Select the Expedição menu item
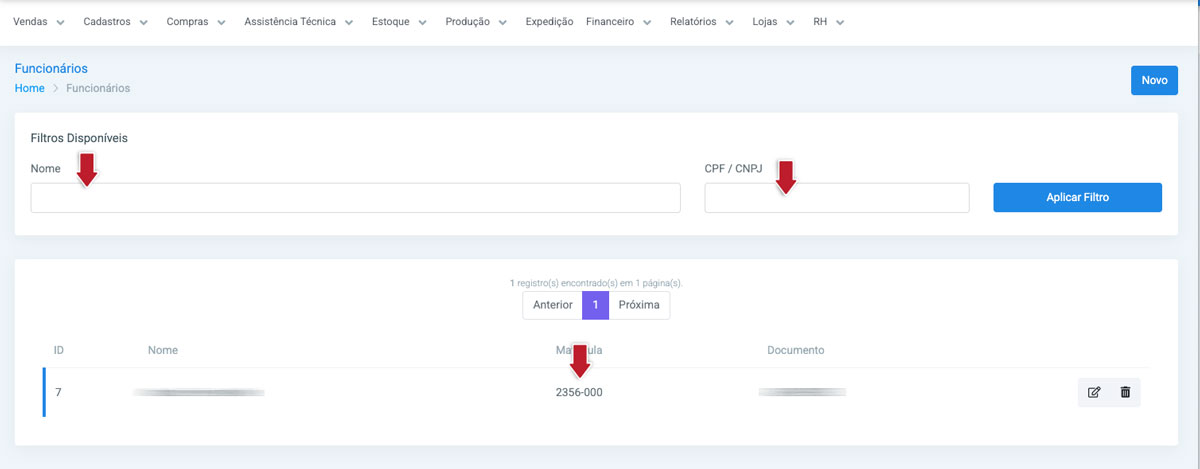The image size is (1200, 469). coord(549,22)
